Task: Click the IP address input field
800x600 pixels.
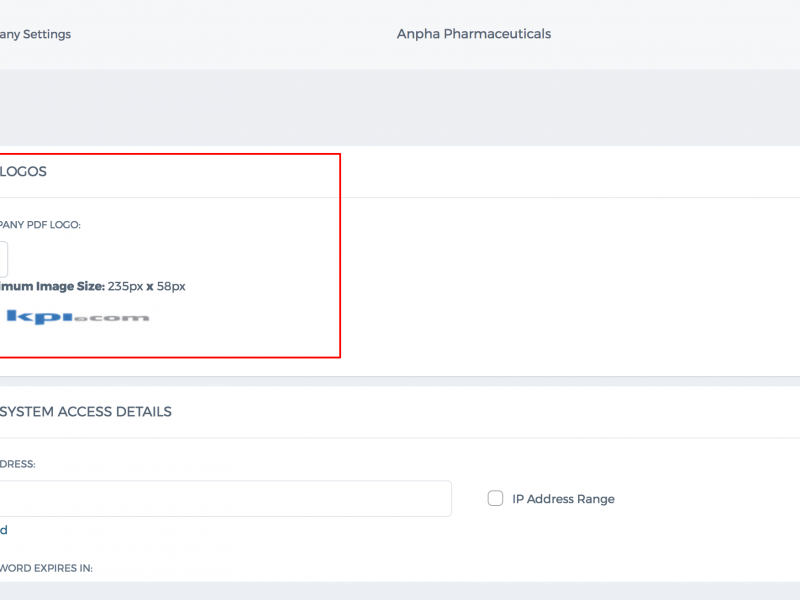Action: click(x=225, y=498)
